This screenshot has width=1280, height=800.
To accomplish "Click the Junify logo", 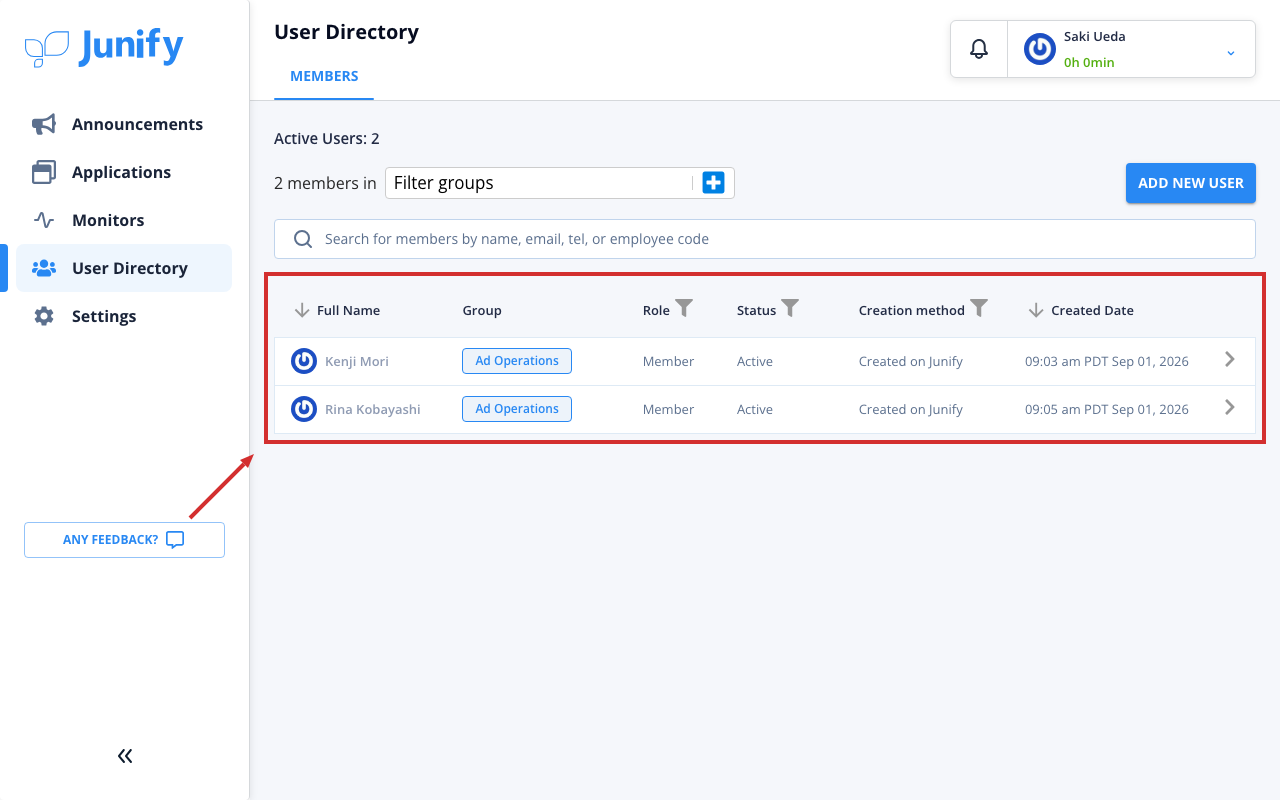I will click(x=104, y=47).
